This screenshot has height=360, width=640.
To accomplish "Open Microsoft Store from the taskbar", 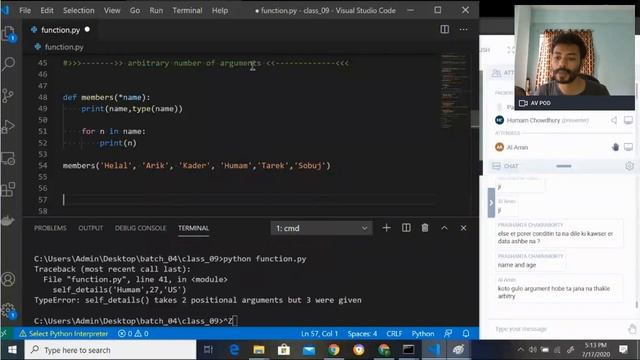I will click(284, 350).
